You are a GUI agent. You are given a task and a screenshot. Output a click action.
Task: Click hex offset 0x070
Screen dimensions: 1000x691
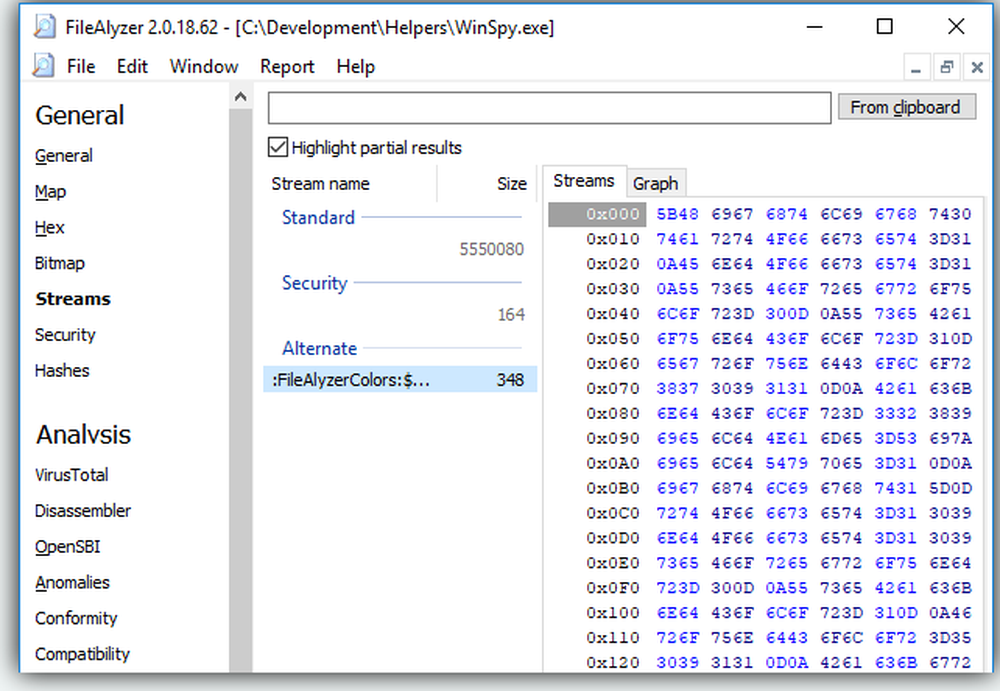tap(612, 388)
